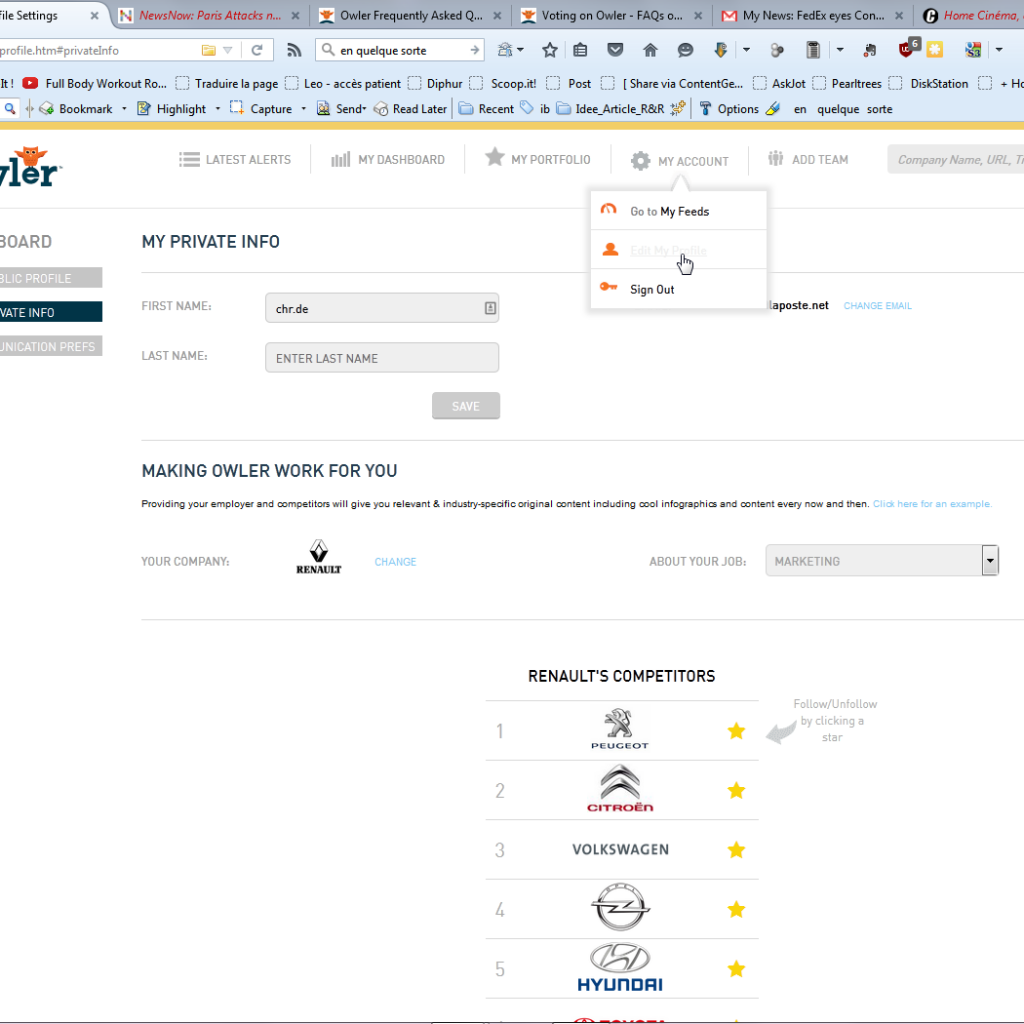This screenshot has width=1024, height=1024.
Task: Unfollow Peugeot by clicking its star
Action: tap(736, 731)
